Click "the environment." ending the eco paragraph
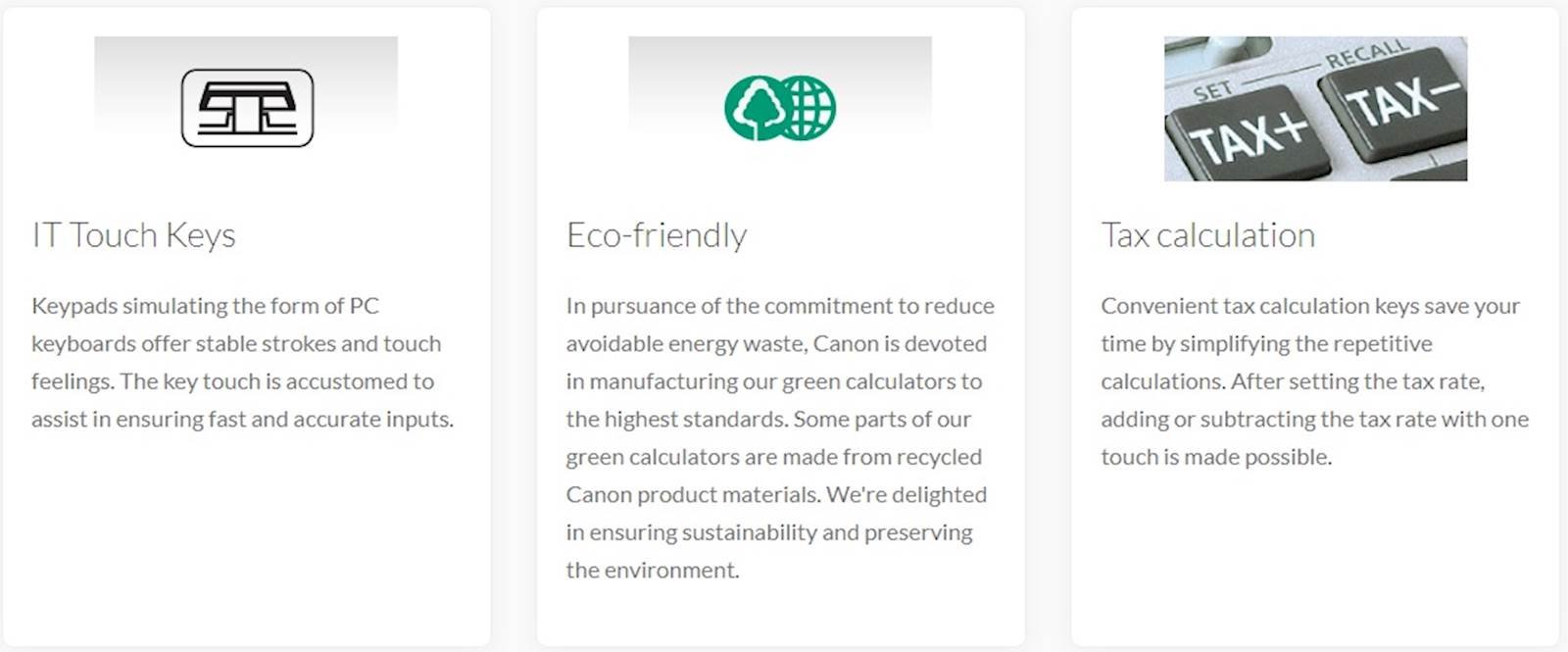This screenshot has height=652, width=1568. [x=652, y=571]
